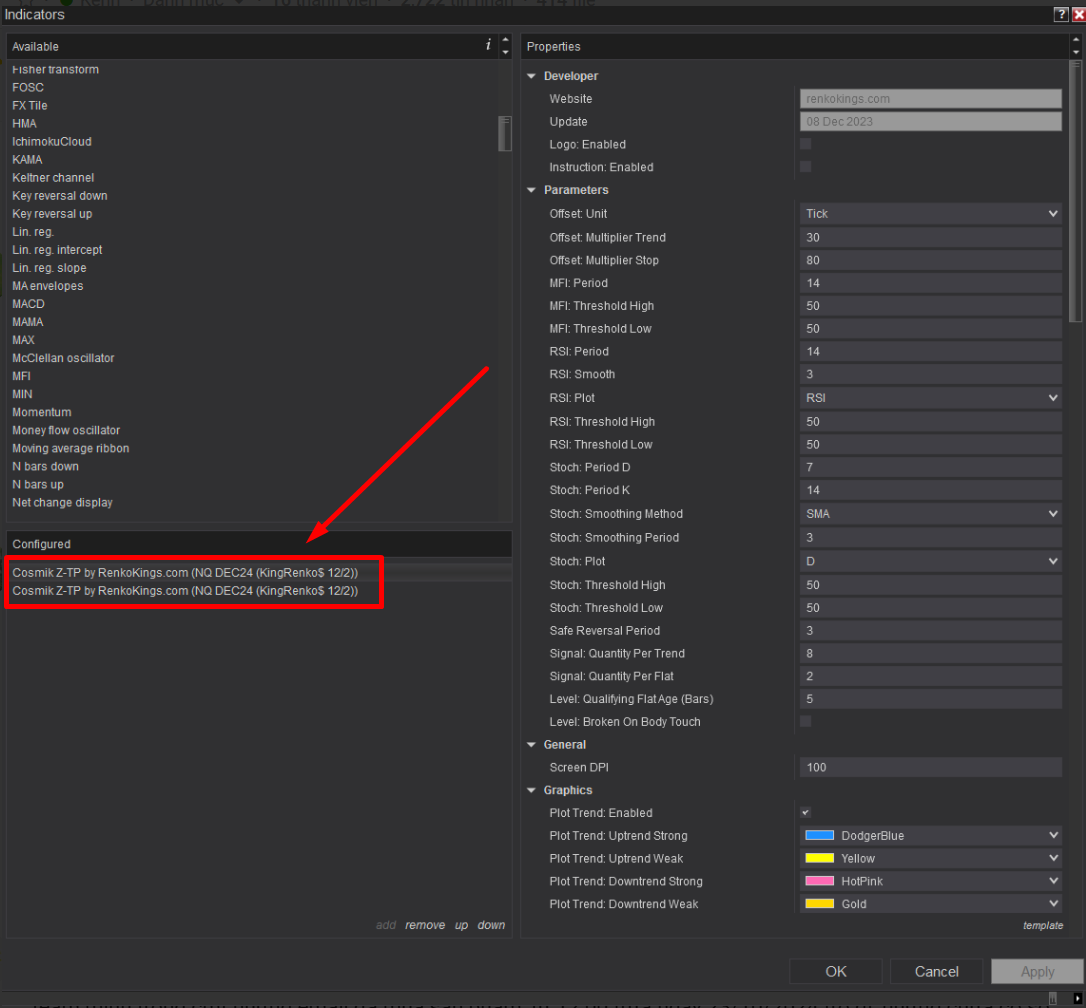
Task: Click the Offset: Multiplier Stop field
Action: click(930, 260)
